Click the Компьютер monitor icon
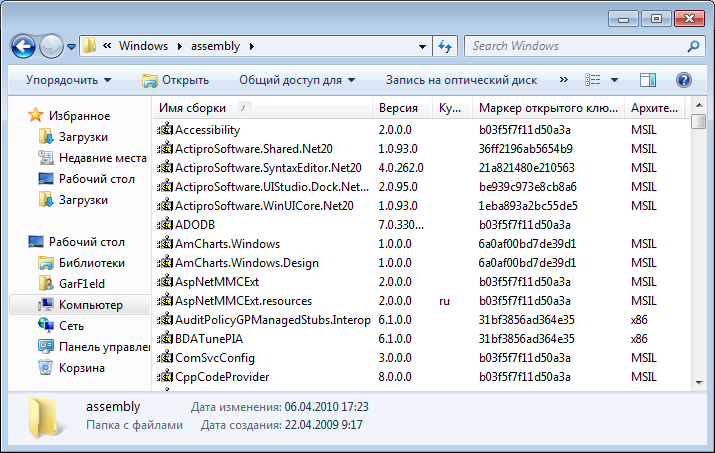715x453 pixels. click(46, 305)
